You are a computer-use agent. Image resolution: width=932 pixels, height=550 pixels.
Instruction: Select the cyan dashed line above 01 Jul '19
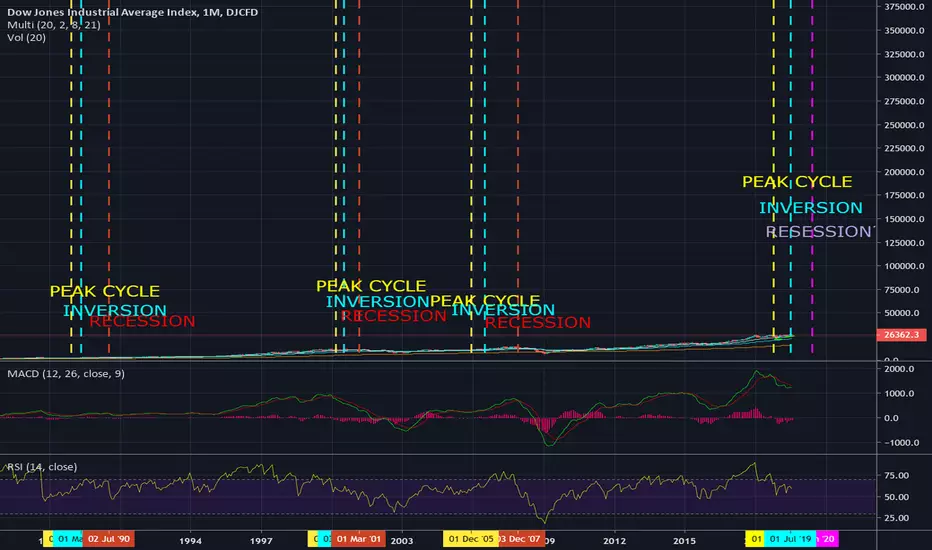791,177
